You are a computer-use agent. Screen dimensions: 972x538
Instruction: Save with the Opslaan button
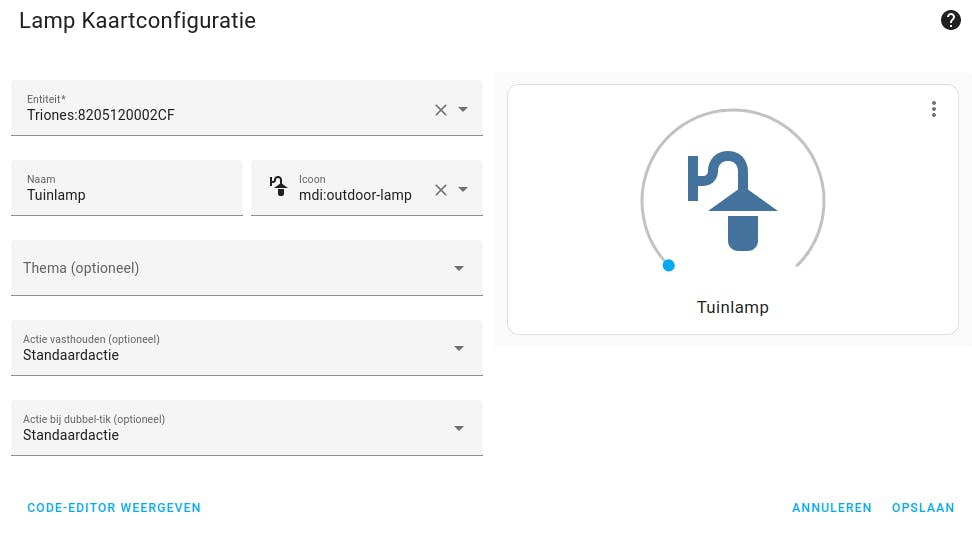(923, 508)
